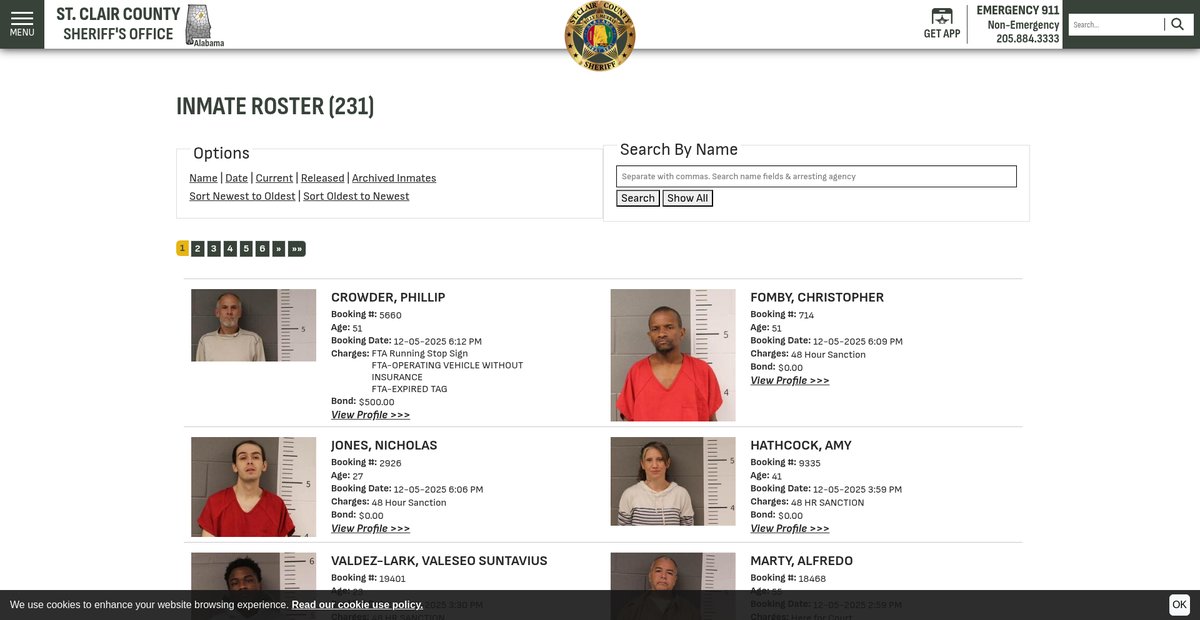Click the name CROWDER, PHILLIP

point(388,297)
